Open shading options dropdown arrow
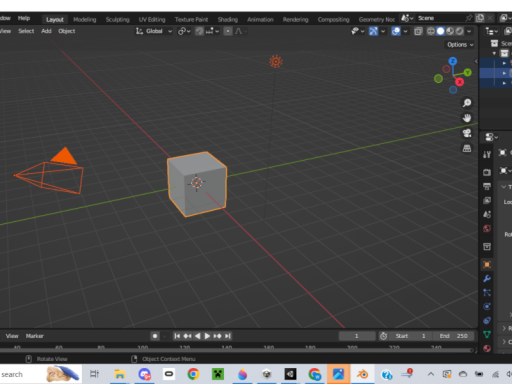The width and height of the screenshot is (512, 384). coord(469,31)
